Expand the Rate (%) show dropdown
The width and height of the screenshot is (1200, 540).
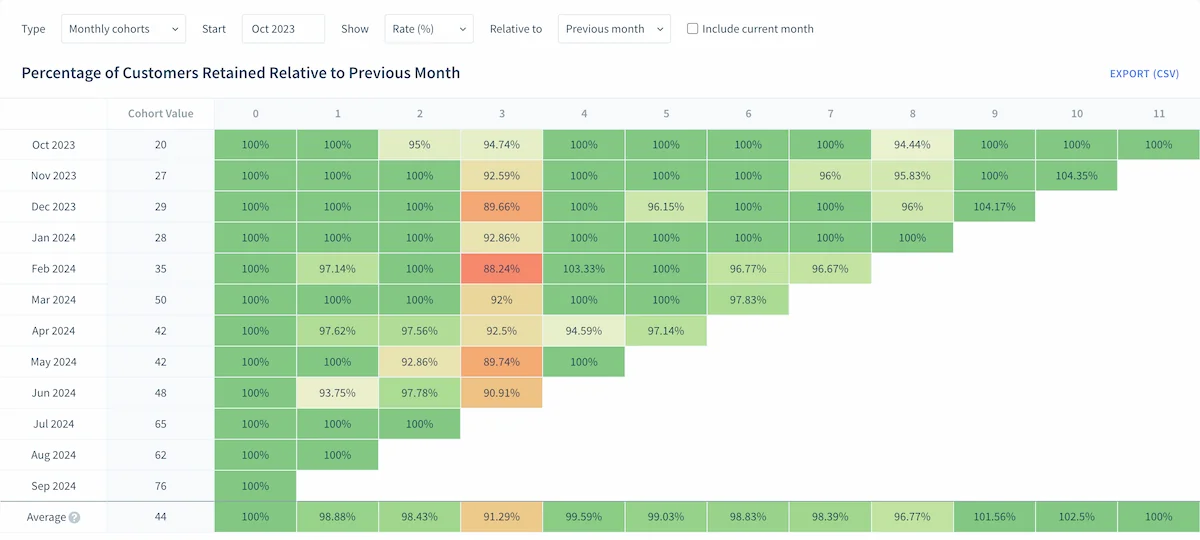429,29
